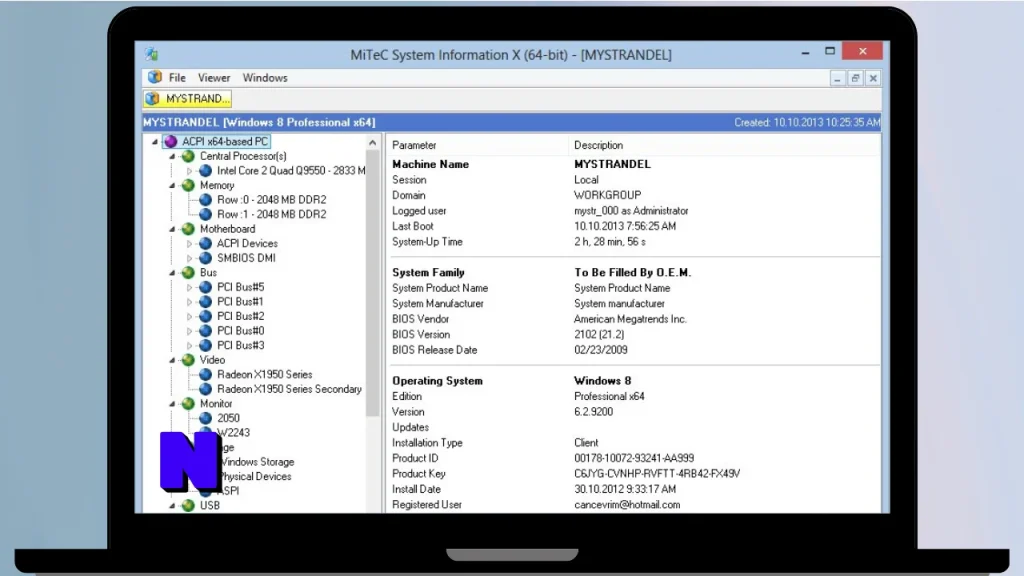Select Radeon X1950 Series Secondary
This screenshot has height=576, width=1024.
pos(289,389)
